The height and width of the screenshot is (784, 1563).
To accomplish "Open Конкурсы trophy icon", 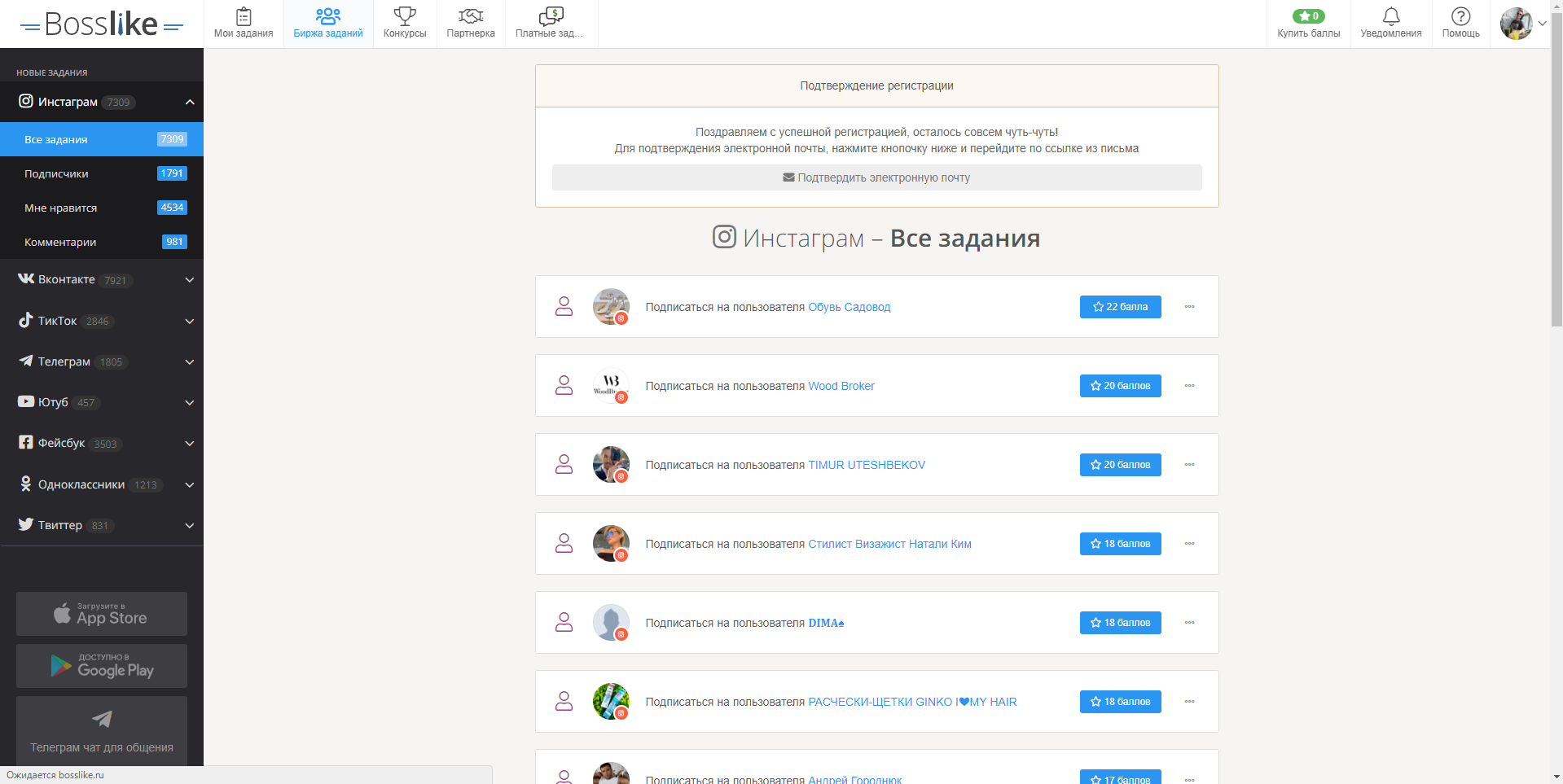I will pyautogui.click(x=405, y=16).
